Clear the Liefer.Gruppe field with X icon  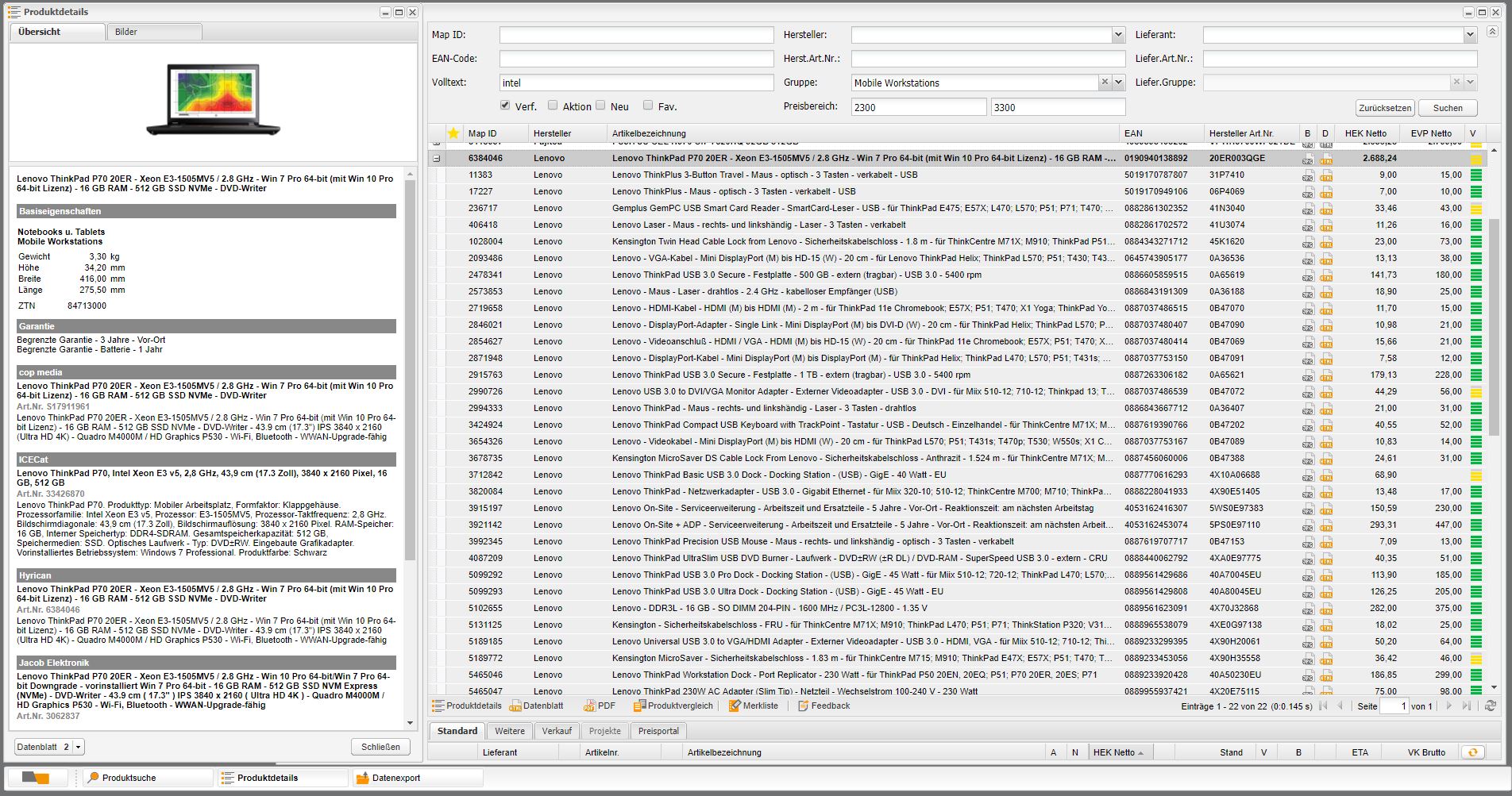pos(1456,82)
